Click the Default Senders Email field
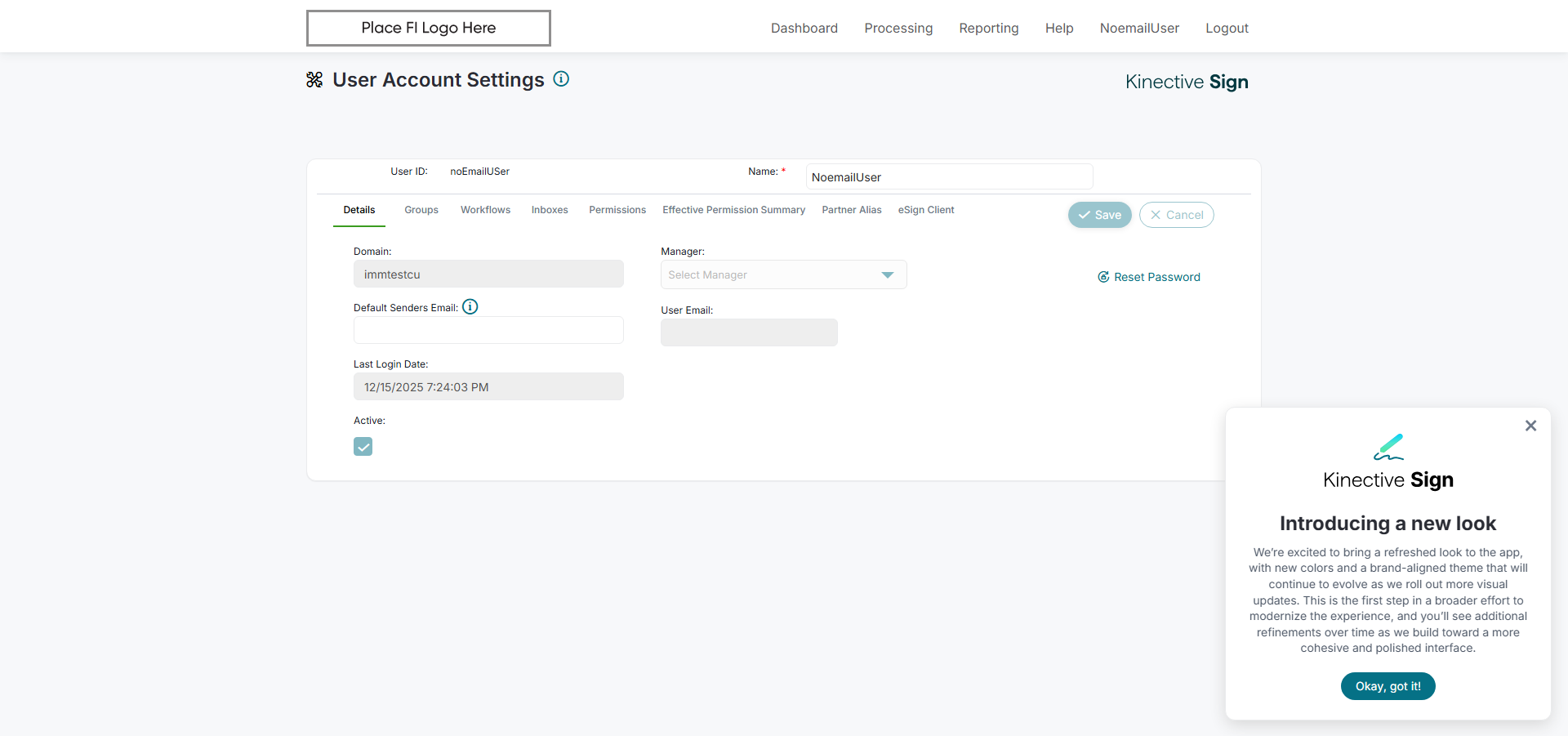1568x736 pixels. (x=488, y=330)
